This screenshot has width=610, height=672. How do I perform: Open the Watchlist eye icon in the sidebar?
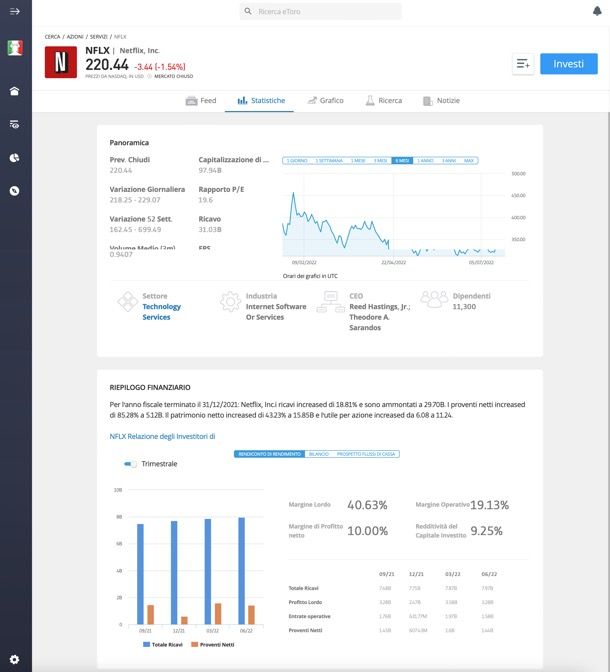[15, 124]
